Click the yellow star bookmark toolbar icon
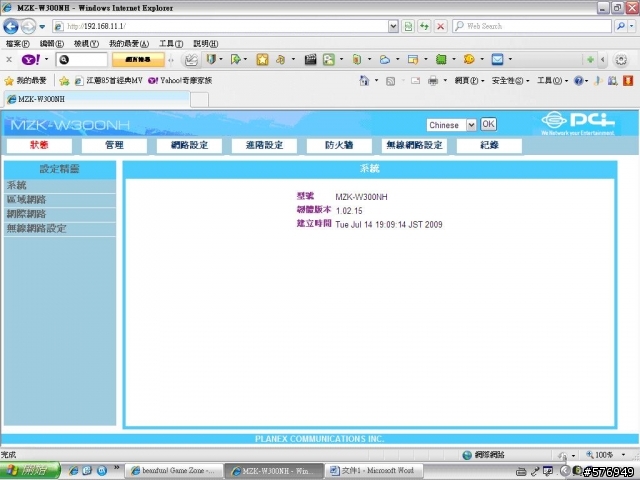This screenshot has width=640, height=480. (262, 60)
